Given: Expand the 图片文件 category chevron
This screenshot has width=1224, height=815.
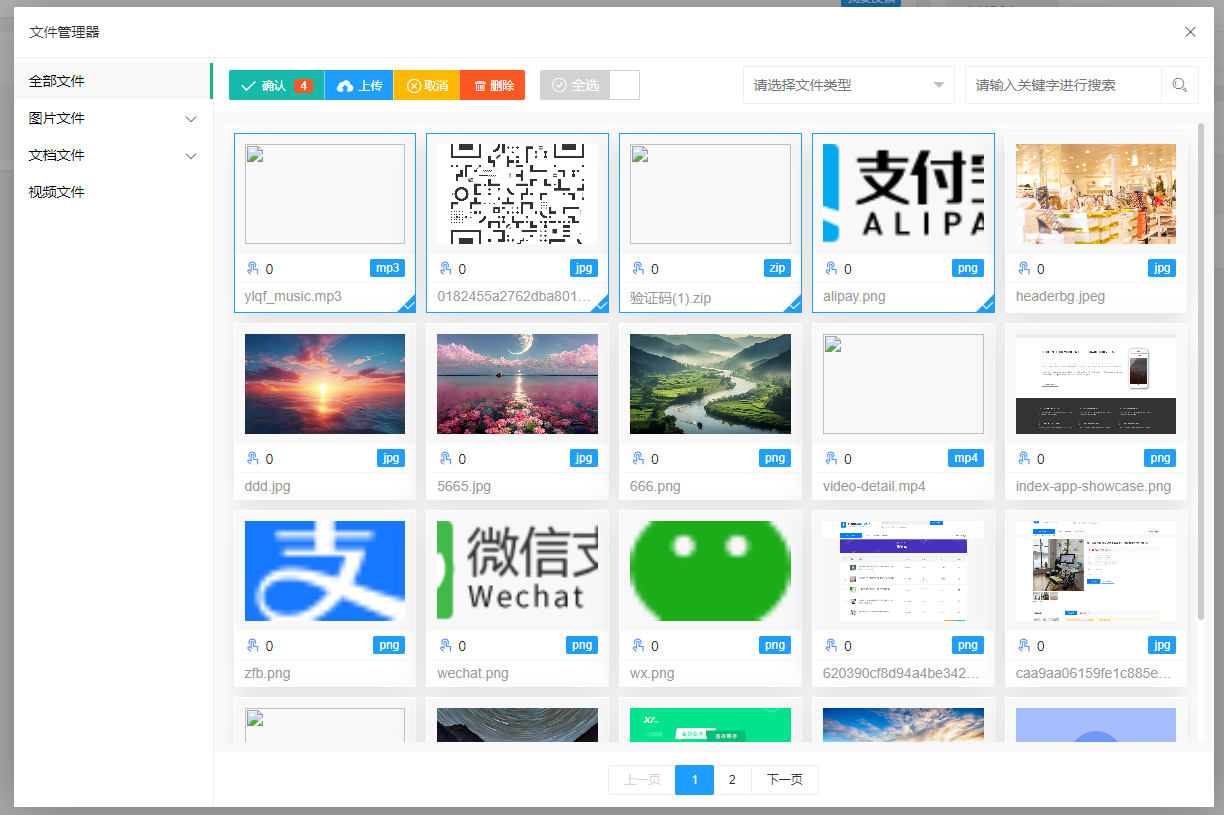Looking at the screenshot, I should point(192,119).
